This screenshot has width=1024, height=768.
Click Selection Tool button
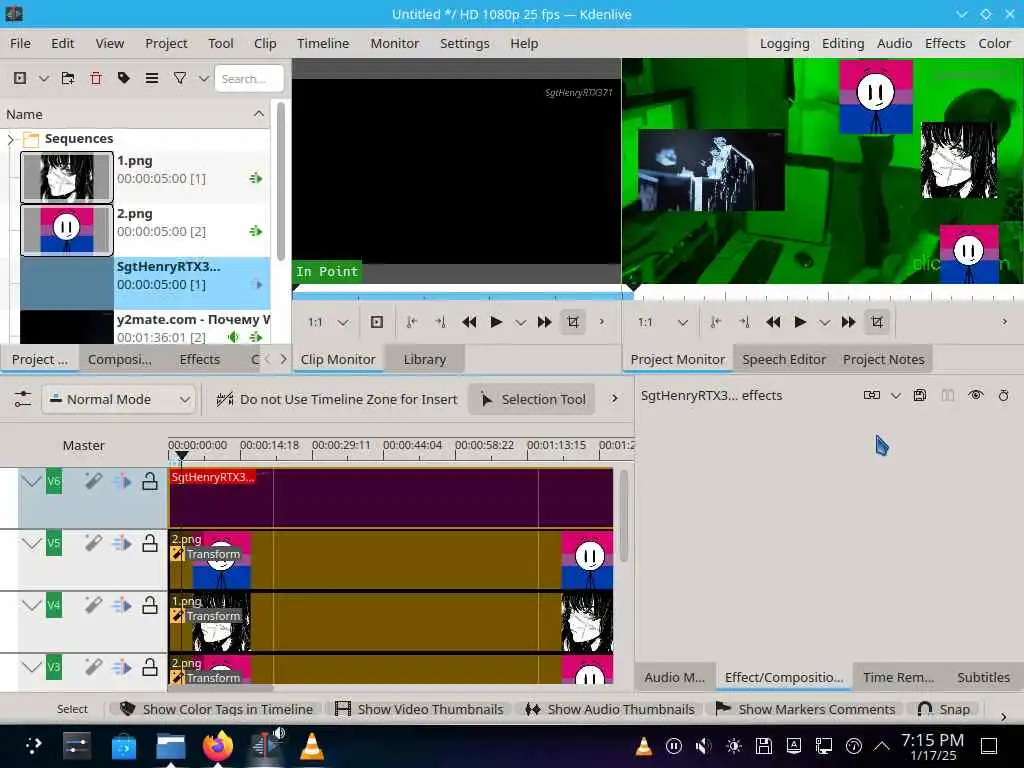click(532, 399)
